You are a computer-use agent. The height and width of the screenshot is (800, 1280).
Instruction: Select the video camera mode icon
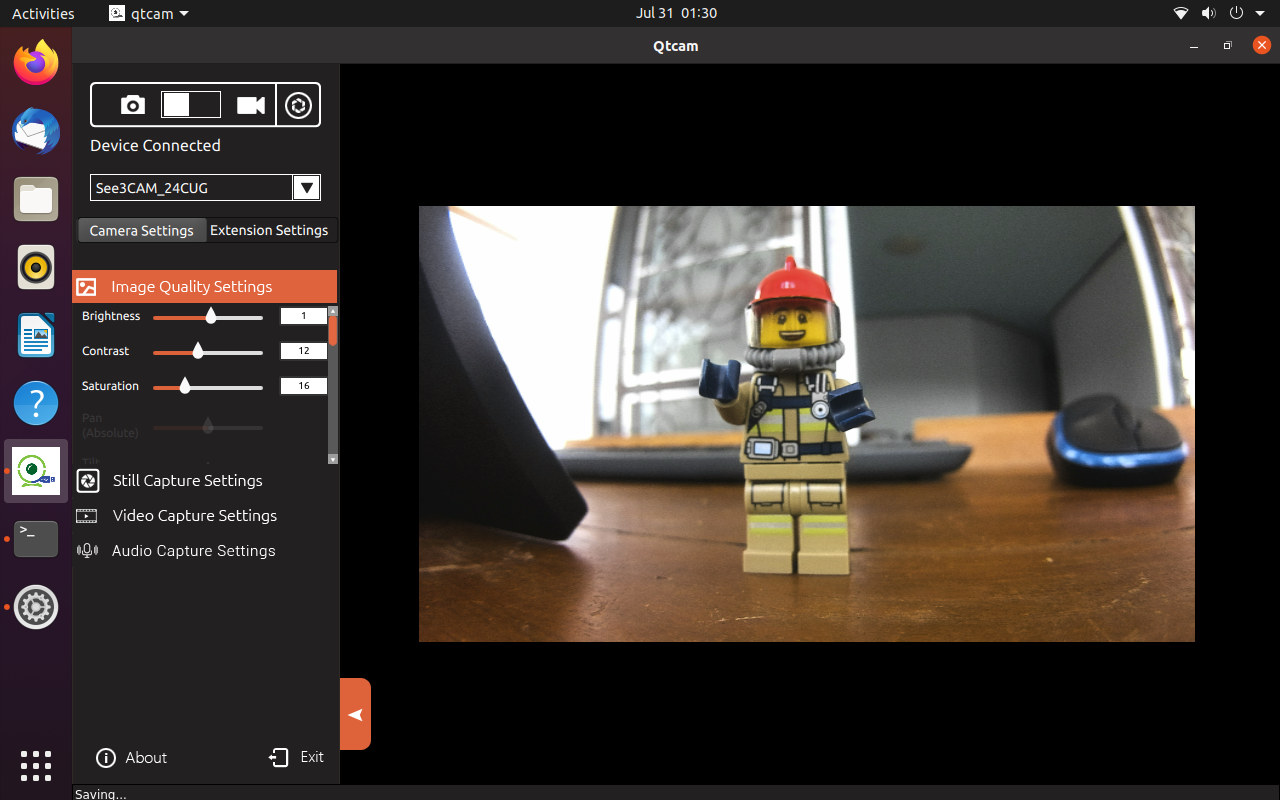251,105
